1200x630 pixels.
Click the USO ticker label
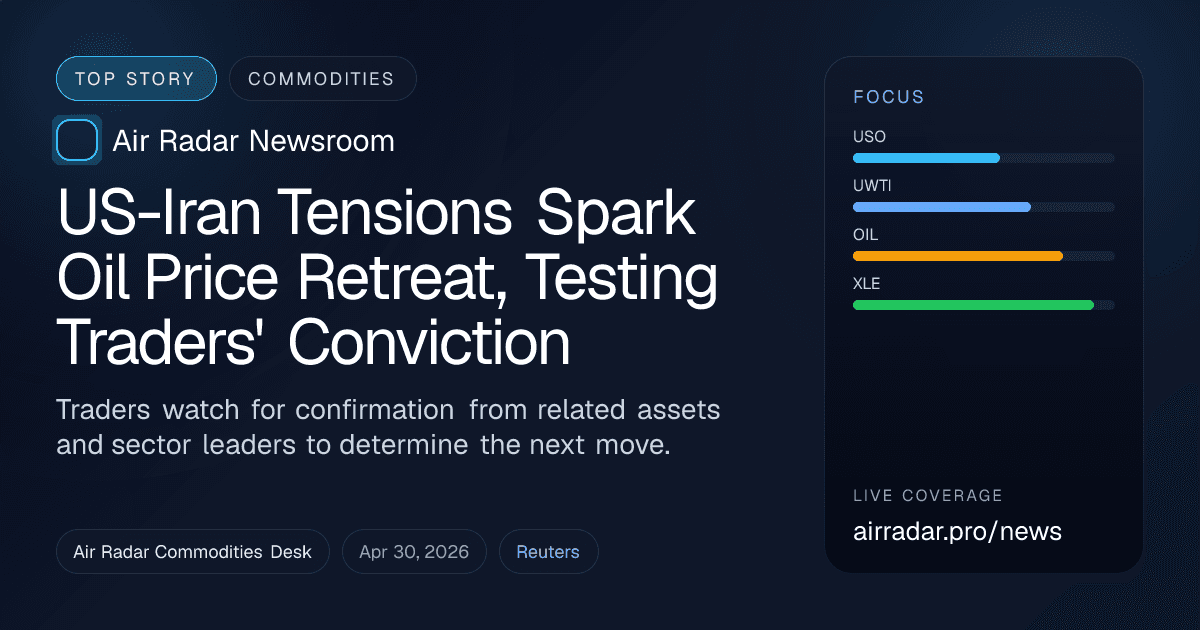point(869,137)
